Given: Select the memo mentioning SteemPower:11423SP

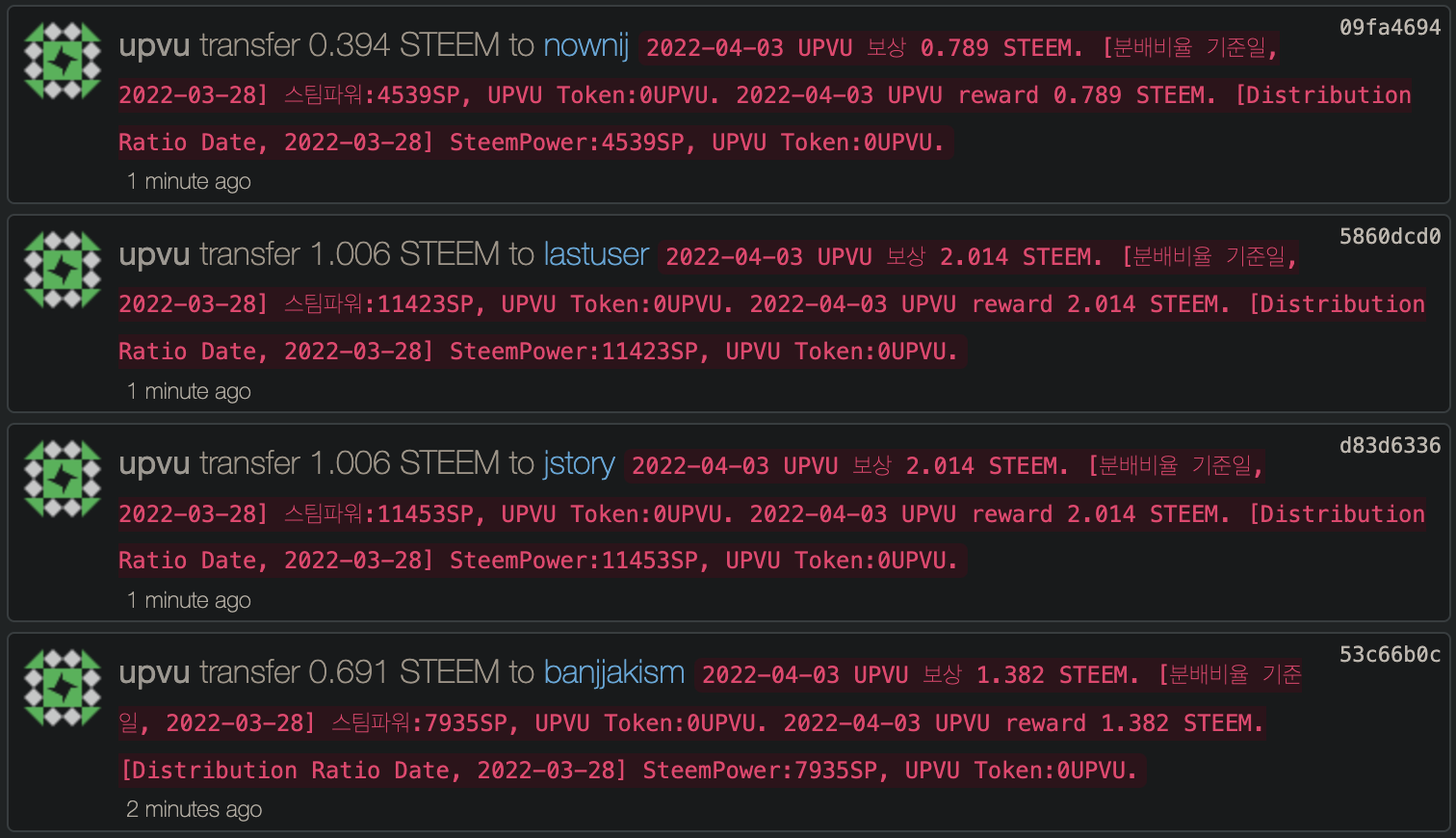Looking at the screenshot, I should pyautogui.click(x=771, y=304).
